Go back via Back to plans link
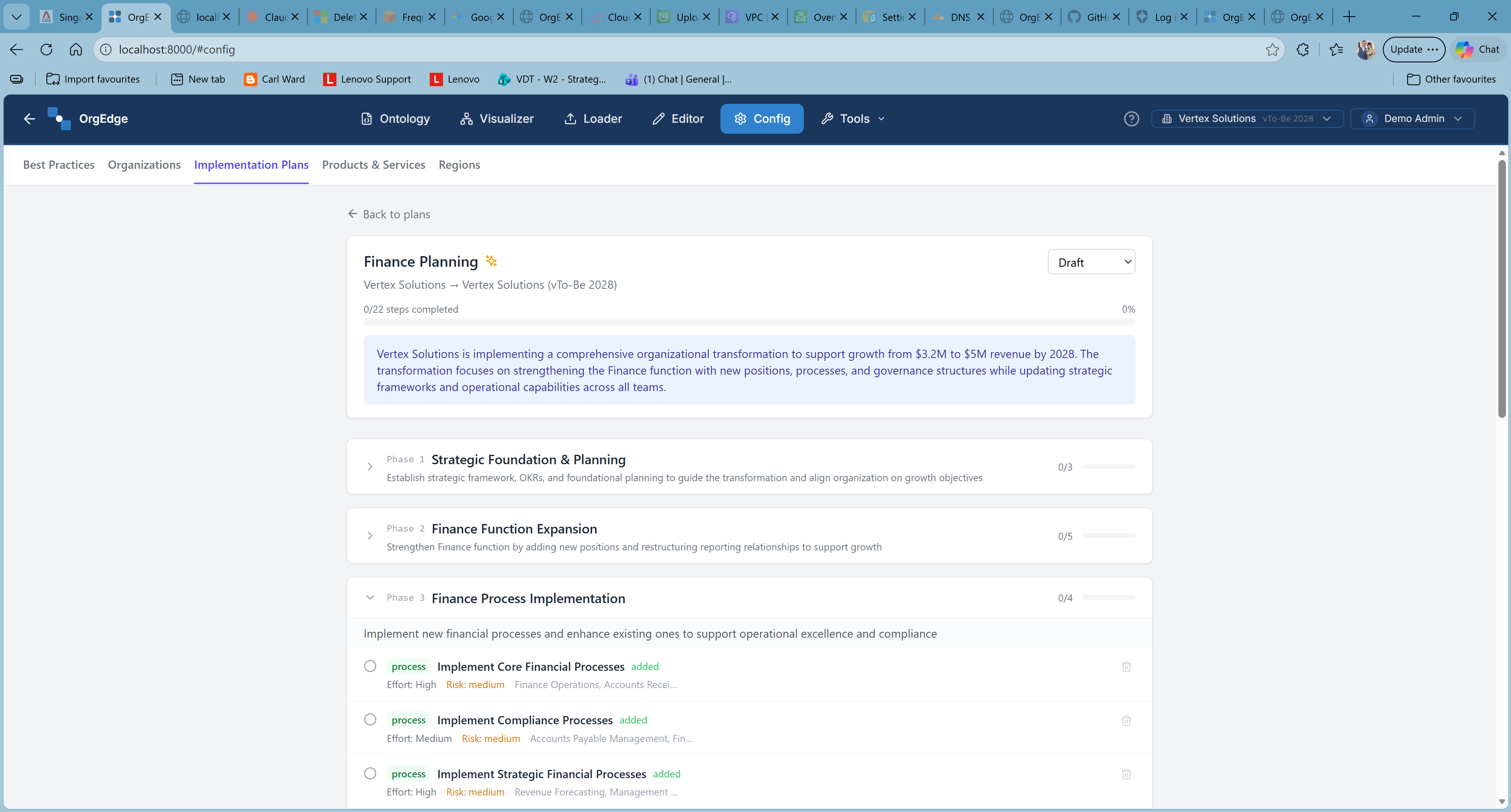 tap(389, 214)
